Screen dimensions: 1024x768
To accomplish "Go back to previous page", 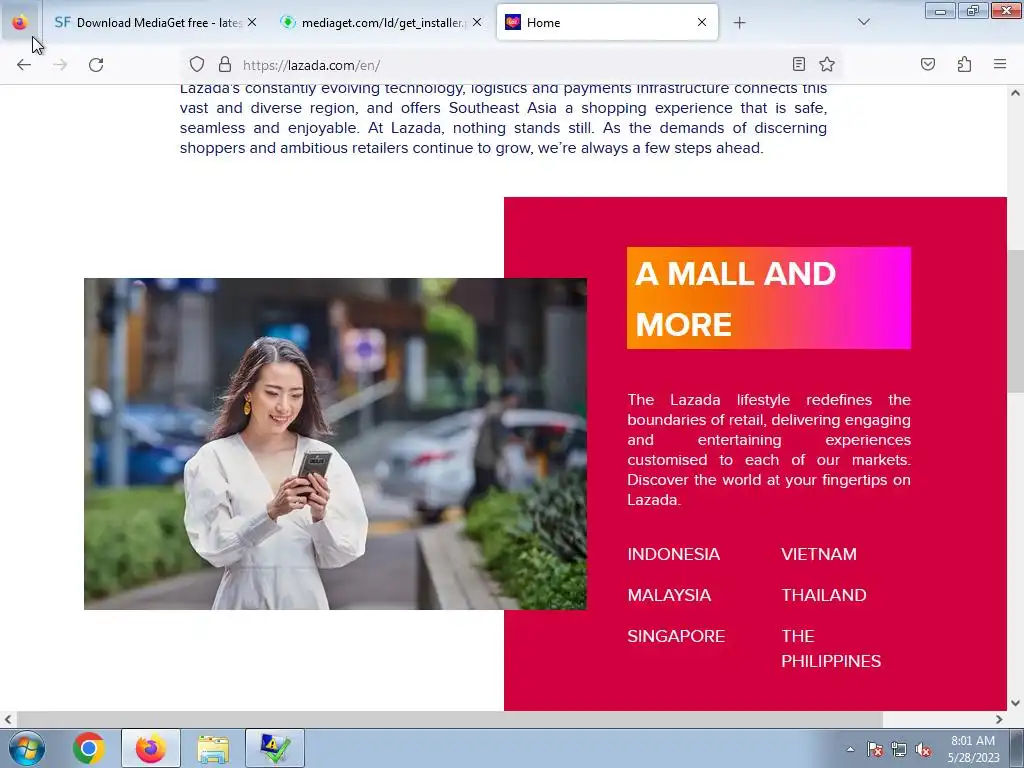I will [x=24, y=65].
